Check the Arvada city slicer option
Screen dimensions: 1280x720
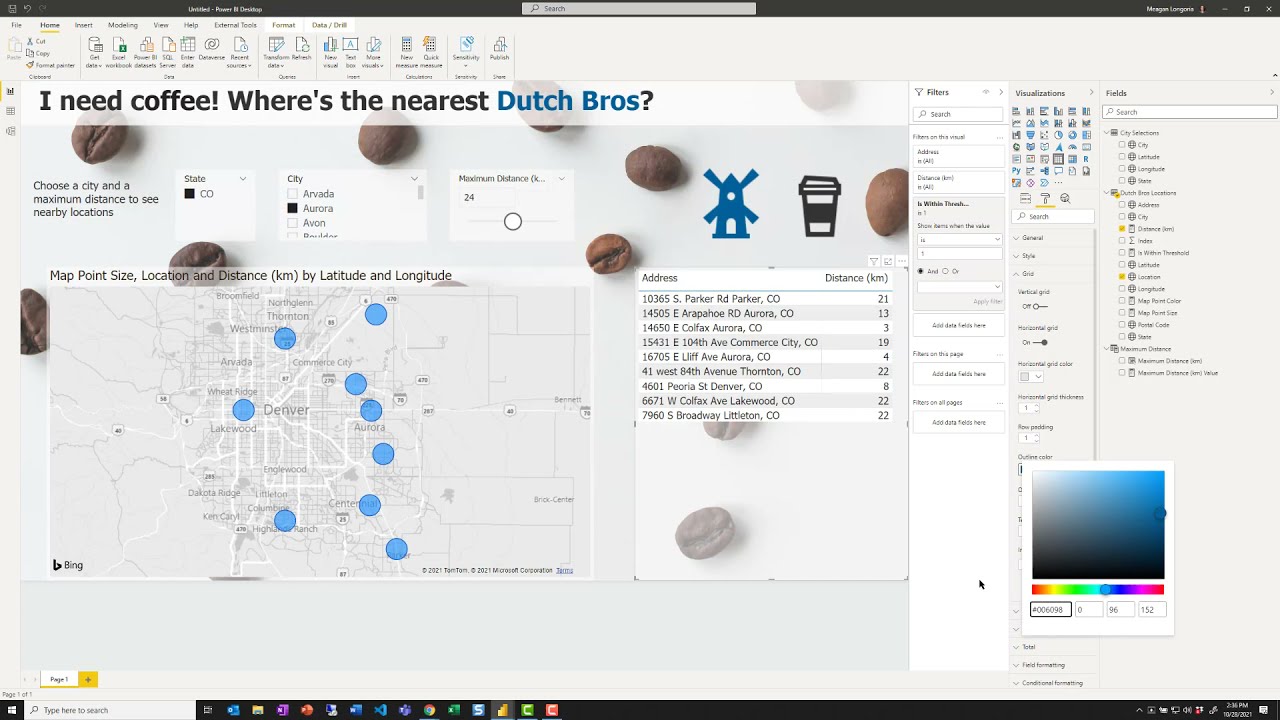point(292,194)
